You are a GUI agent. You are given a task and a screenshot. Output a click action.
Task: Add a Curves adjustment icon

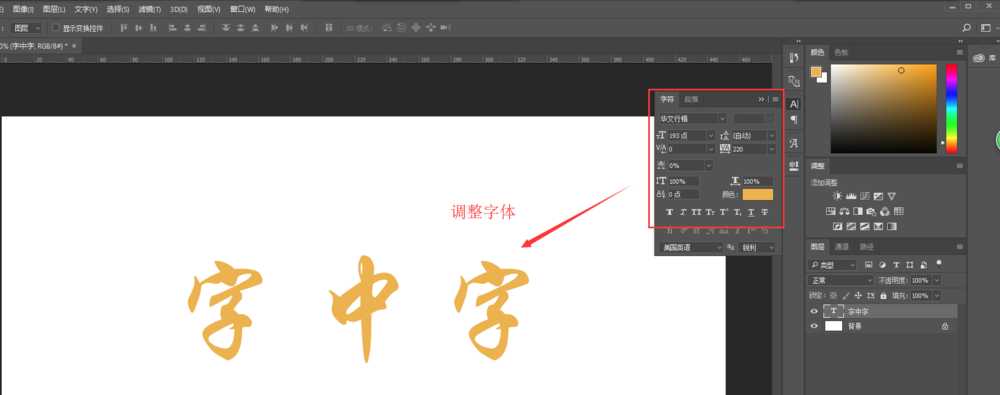(x=865, y=196)
